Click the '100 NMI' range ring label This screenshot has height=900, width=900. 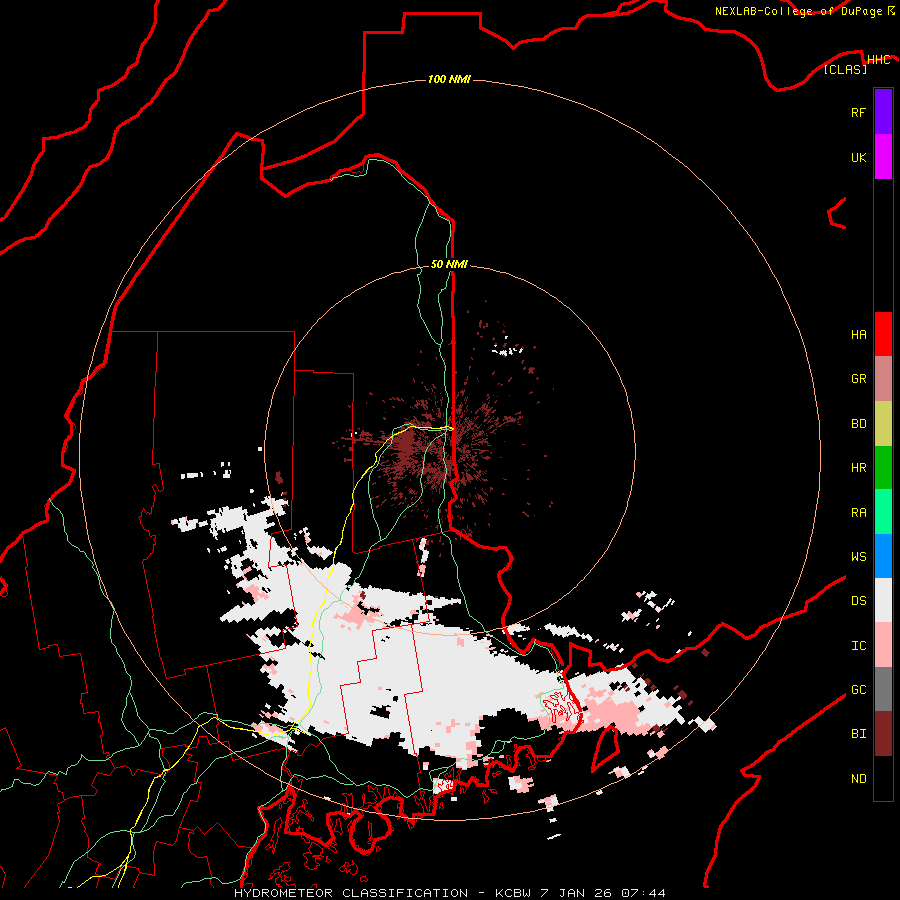point(449,79)
